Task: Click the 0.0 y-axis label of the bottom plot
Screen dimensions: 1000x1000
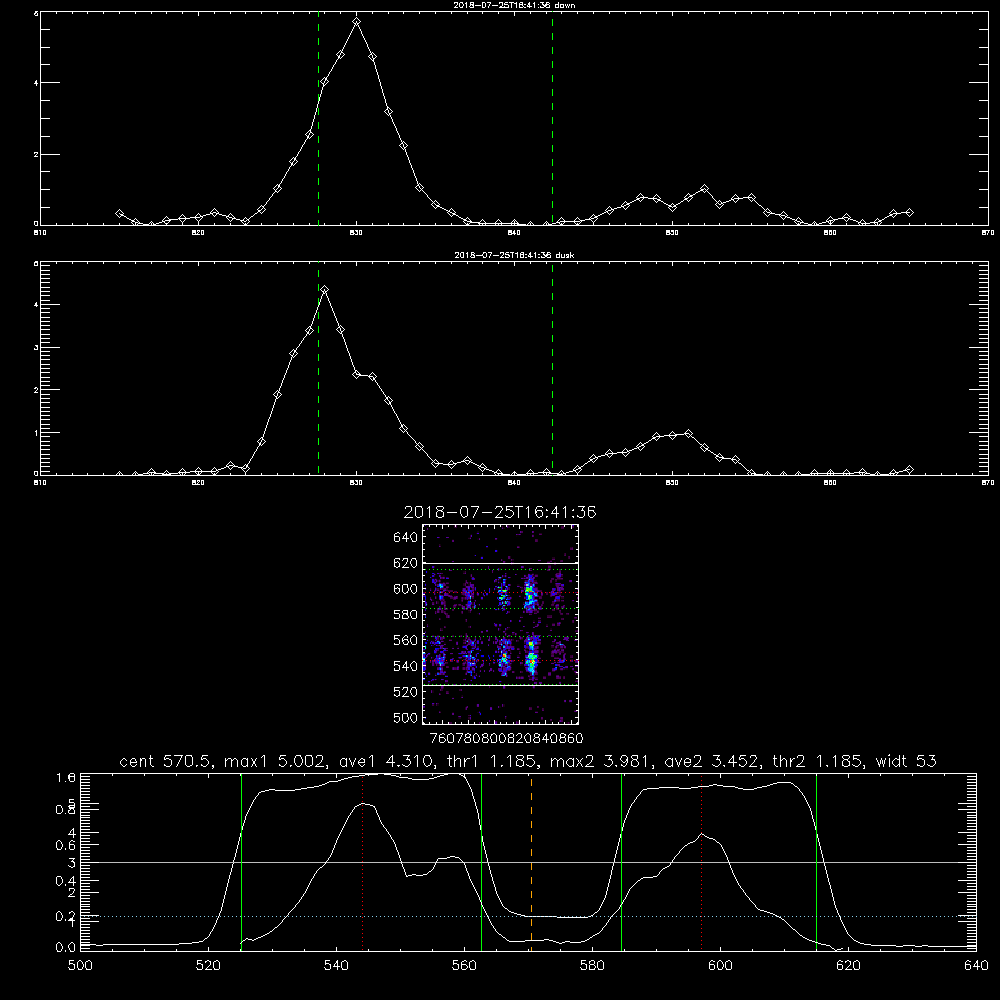Action: point(66,947)
